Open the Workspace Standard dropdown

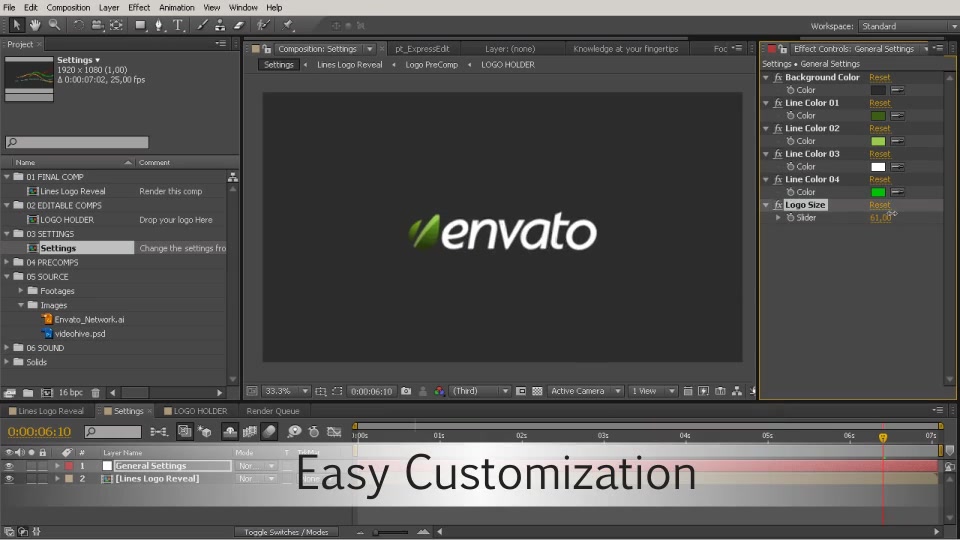coord(909,26)
